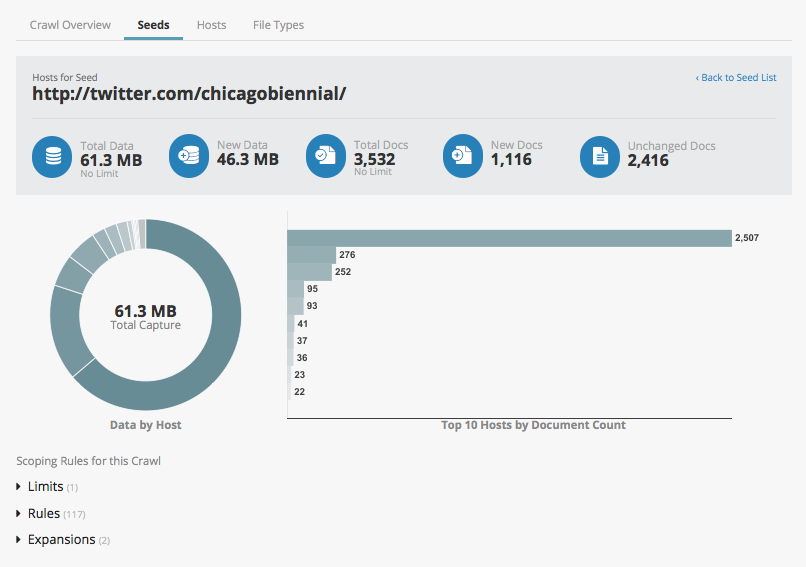Click the Total Data database icon
Screen dimensions: 806x567
point(52,157)
